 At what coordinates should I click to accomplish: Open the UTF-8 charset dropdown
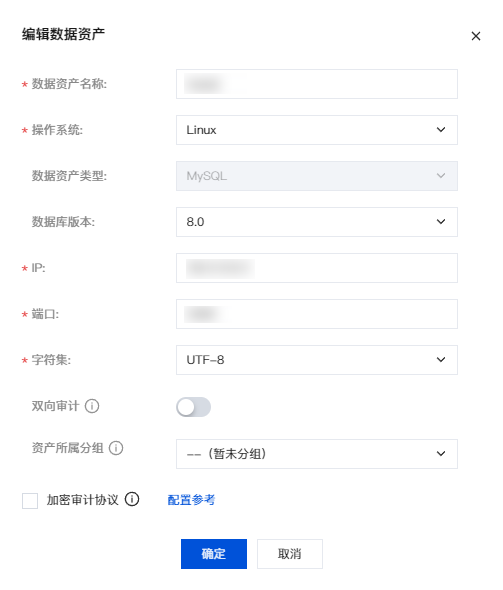(317, 360)
